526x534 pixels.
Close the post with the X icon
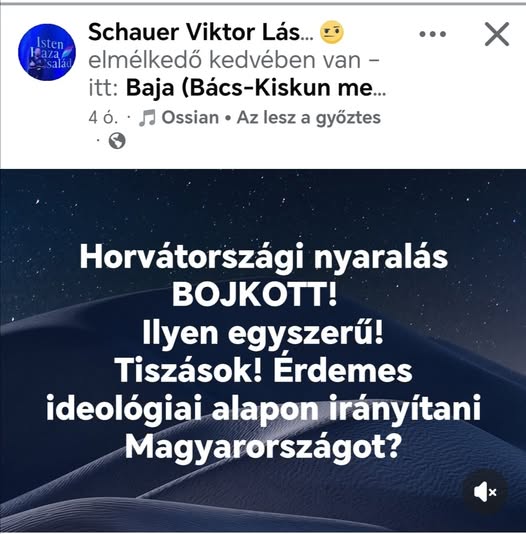coord(497,34)
